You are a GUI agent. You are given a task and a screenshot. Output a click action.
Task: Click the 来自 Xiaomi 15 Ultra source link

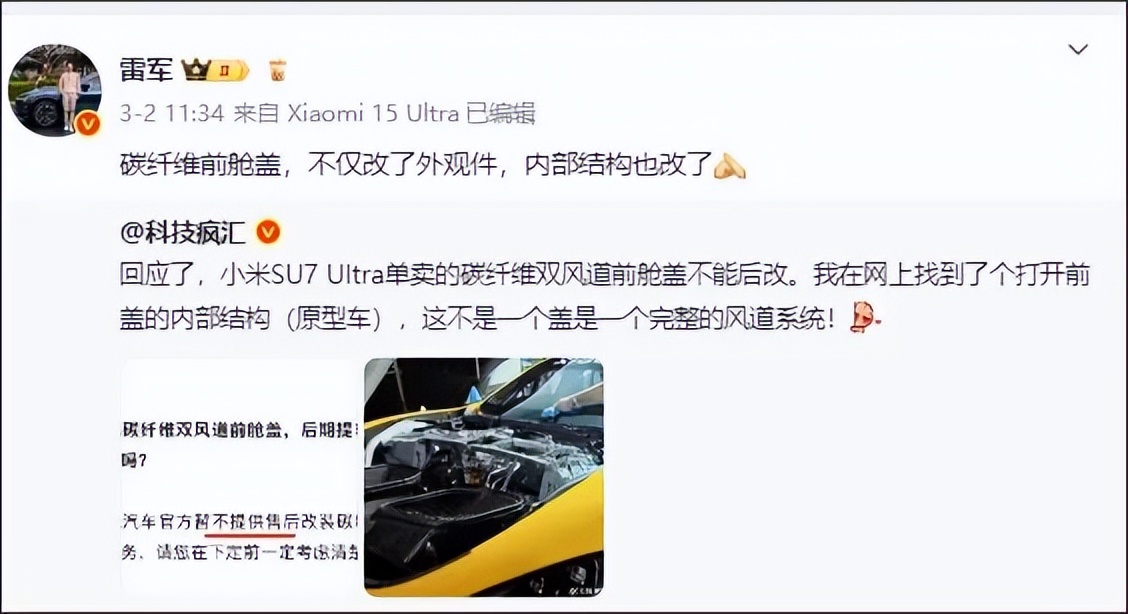[347, 114]
